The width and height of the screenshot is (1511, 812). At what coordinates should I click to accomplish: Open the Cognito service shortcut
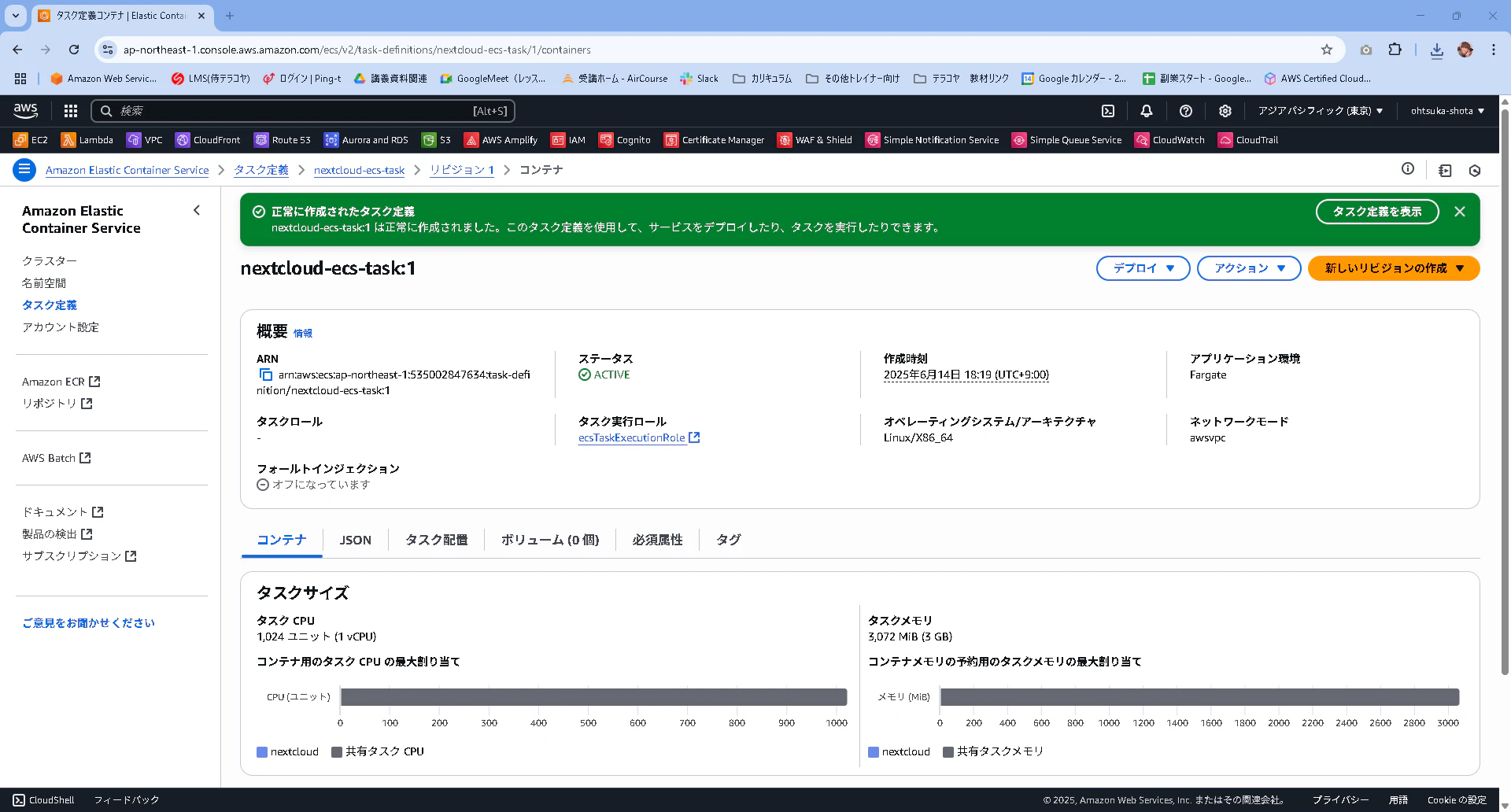pos(625,140)
